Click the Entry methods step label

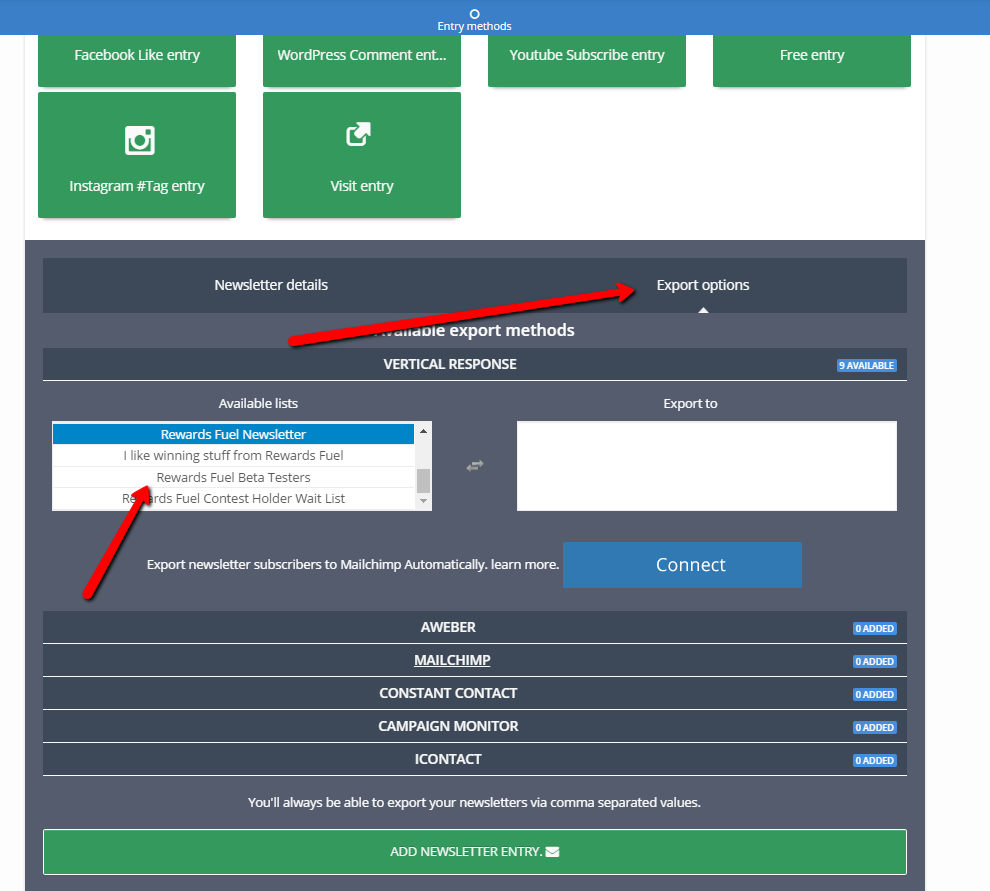(x=475, y=26)
